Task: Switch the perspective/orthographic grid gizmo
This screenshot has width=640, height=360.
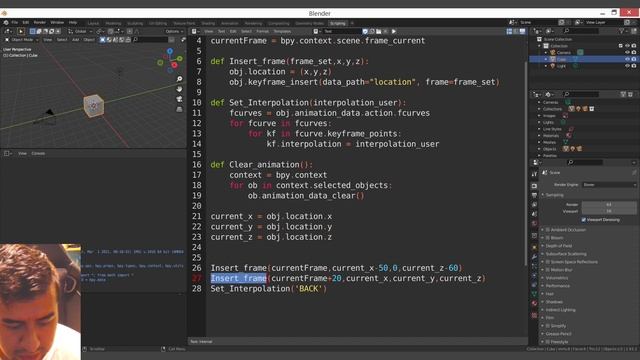Action: 179,109
